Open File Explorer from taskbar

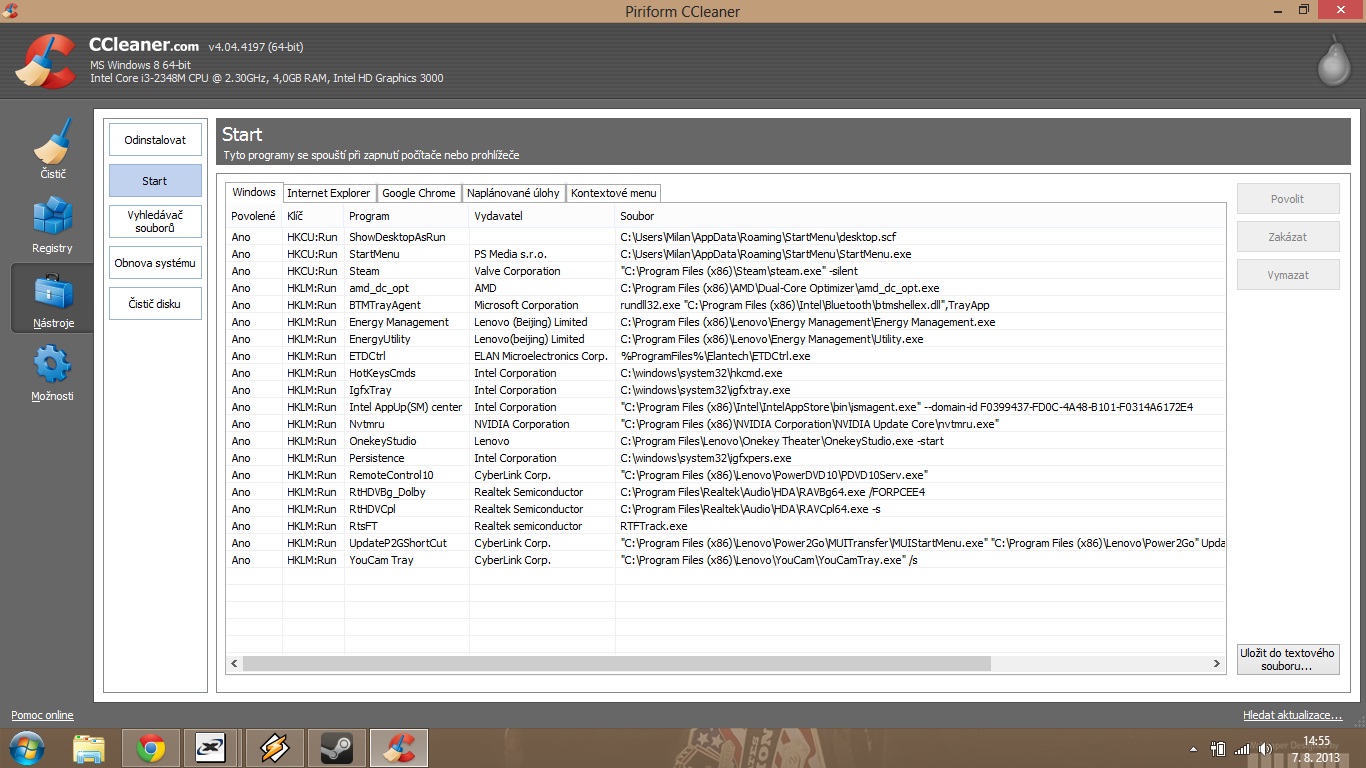tap(88, 748)
